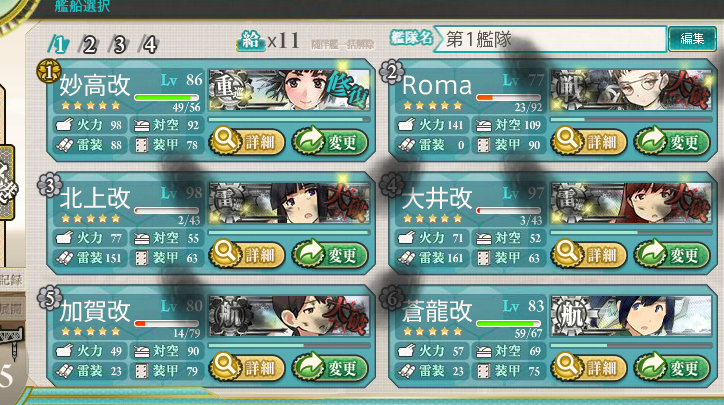
Task: Click the change arrow icon for 大井改
Action: pyautogui.click(x=651, y=253)
